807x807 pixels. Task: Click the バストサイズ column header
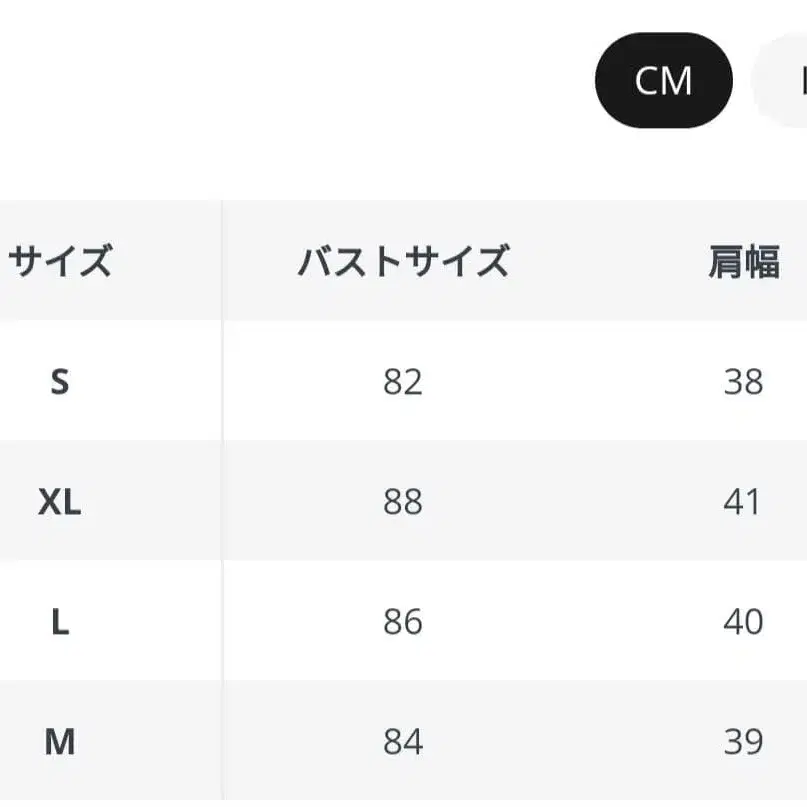tap(404, 259)
